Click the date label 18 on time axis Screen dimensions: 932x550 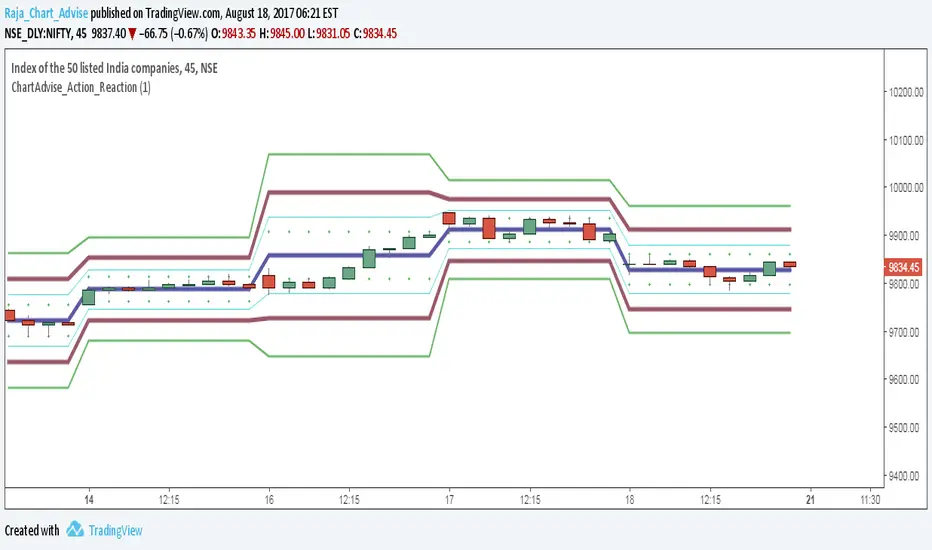[x=630, y=498]
